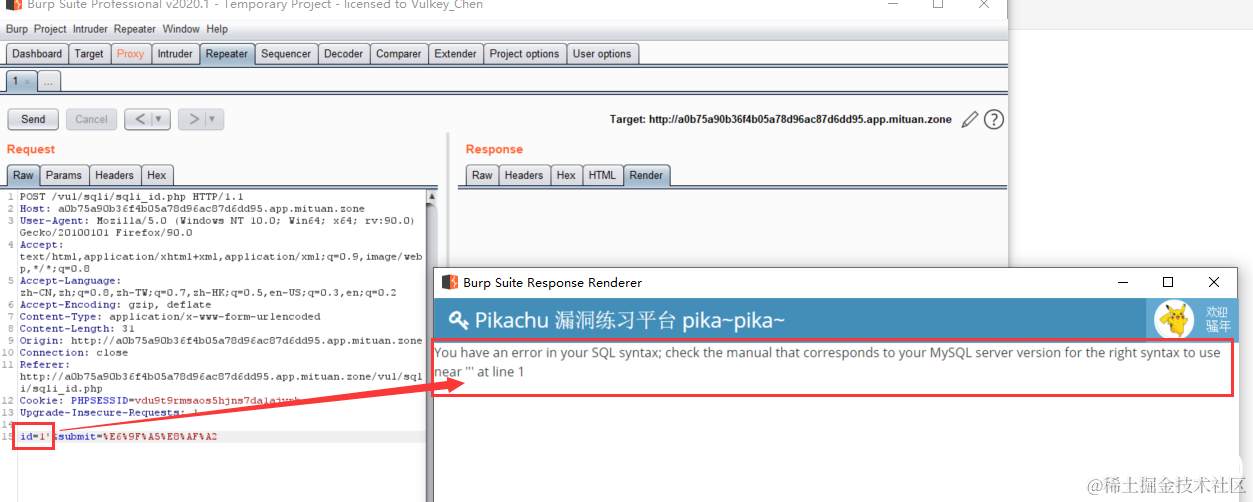Click the Pikachu key logo icon
1253x502 pixels.
pyautogui.click(x=458, y=320)
